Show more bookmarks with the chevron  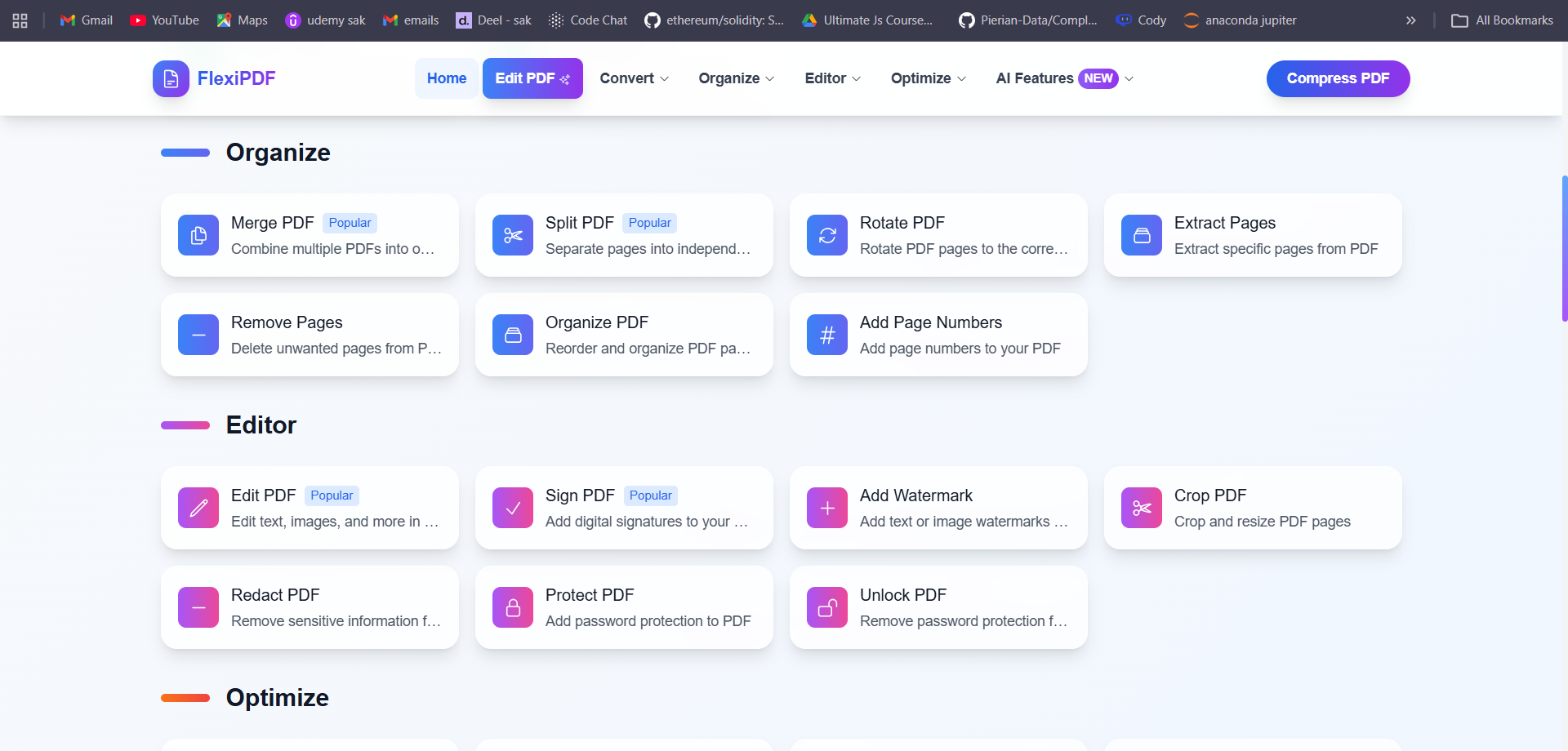tap(1410, 20)
